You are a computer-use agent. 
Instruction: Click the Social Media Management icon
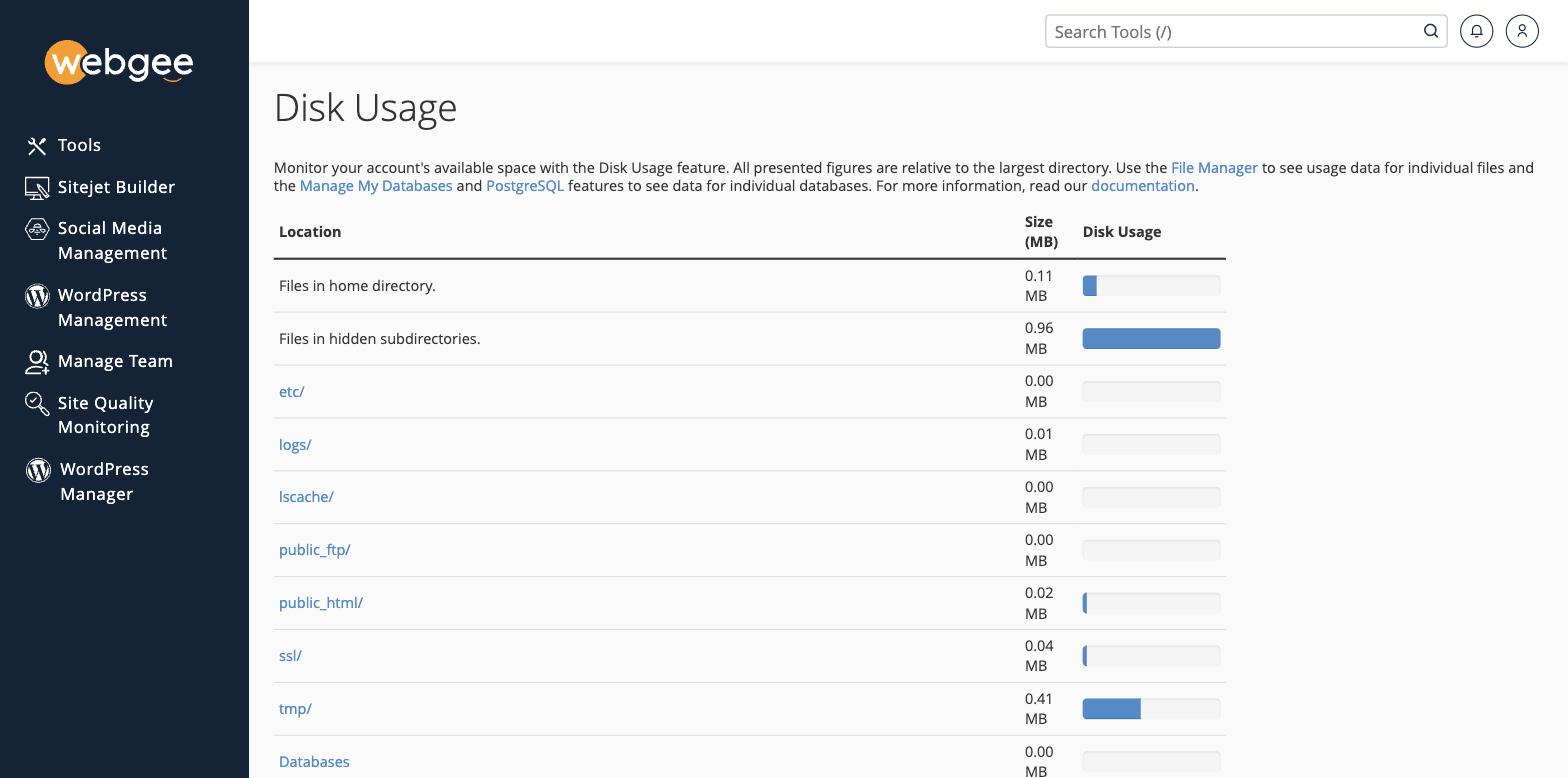click(37, 229)
